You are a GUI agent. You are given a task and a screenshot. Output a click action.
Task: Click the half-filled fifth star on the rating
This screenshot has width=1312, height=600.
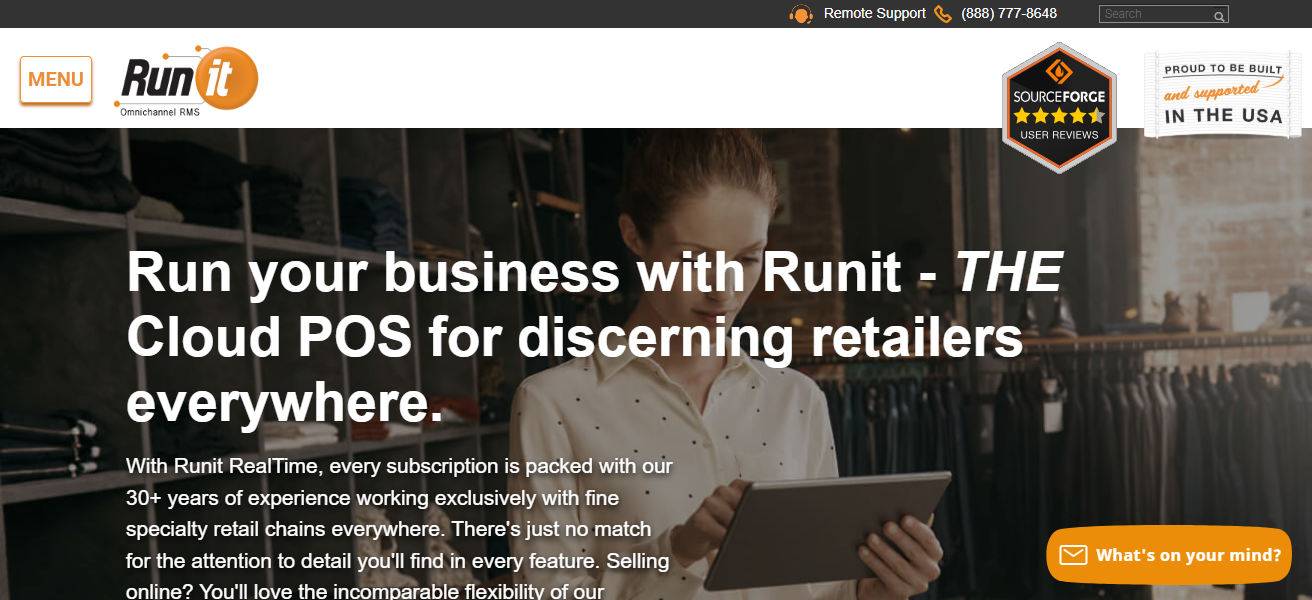click(x=1097, y=113)
